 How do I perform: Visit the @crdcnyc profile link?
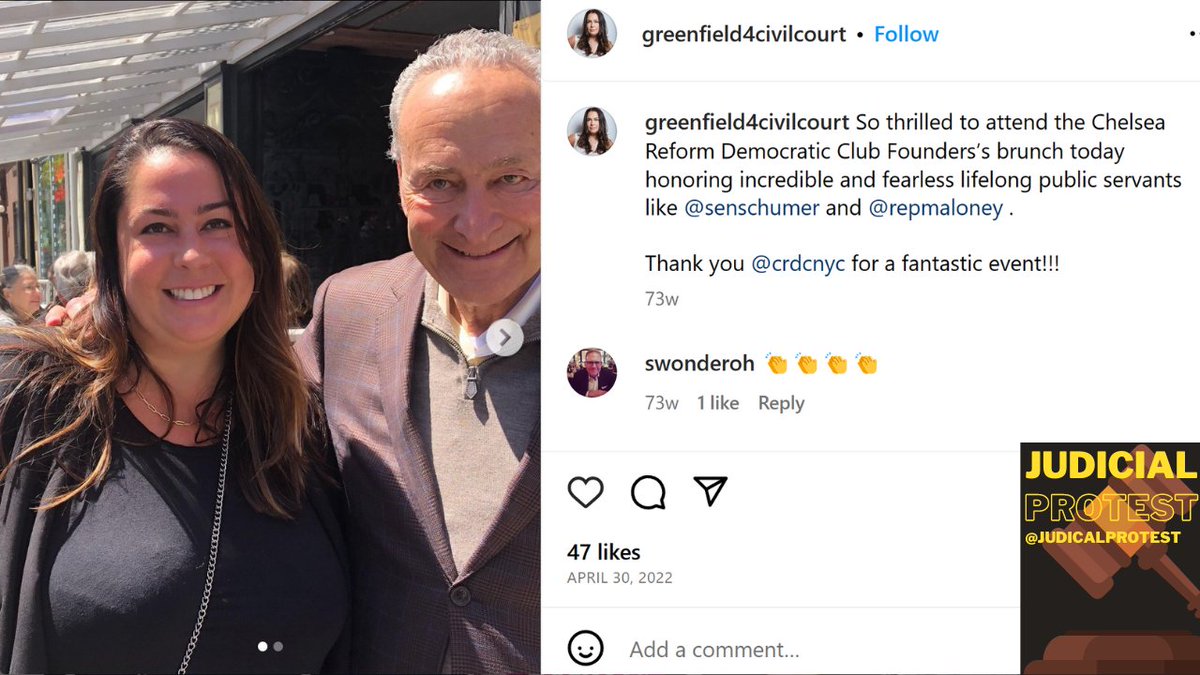coord(797,264)
